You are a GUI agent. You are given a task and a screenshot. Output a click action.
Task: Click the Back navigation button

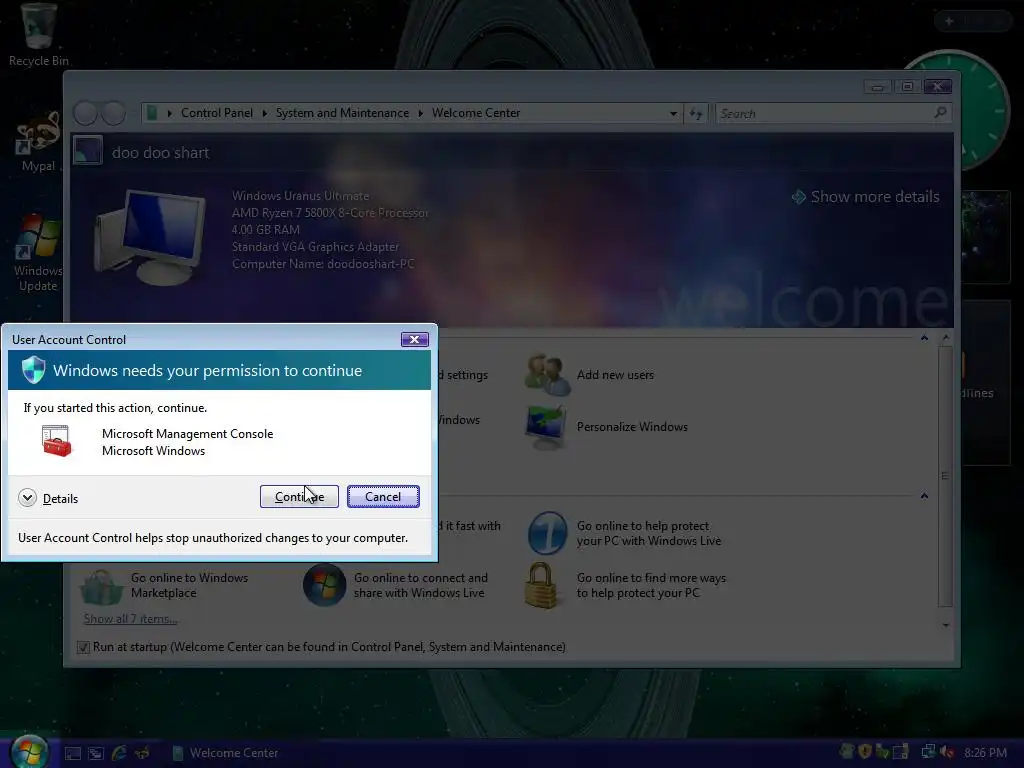[86, 113]
